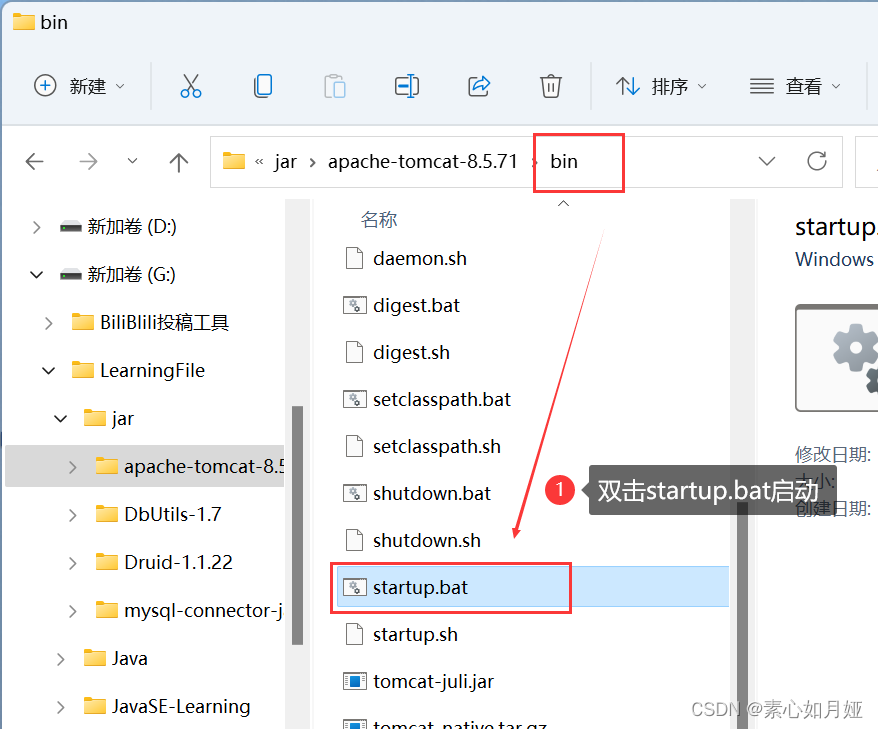The height and width of the screenshot is (729, 878).
Task: Collapse the jar folder node
Action: point(60,419)
